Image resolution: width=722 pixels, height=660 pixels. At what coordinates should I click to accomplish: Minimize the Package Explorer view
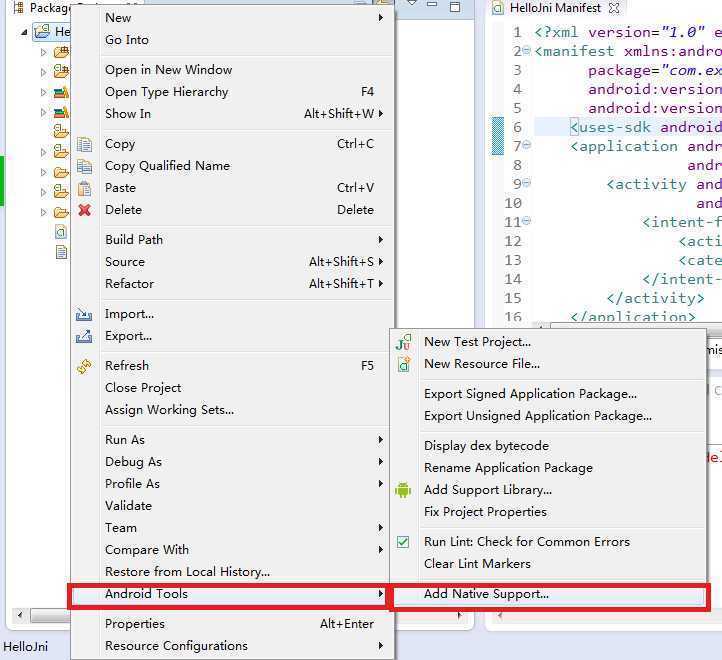[432, 5]
